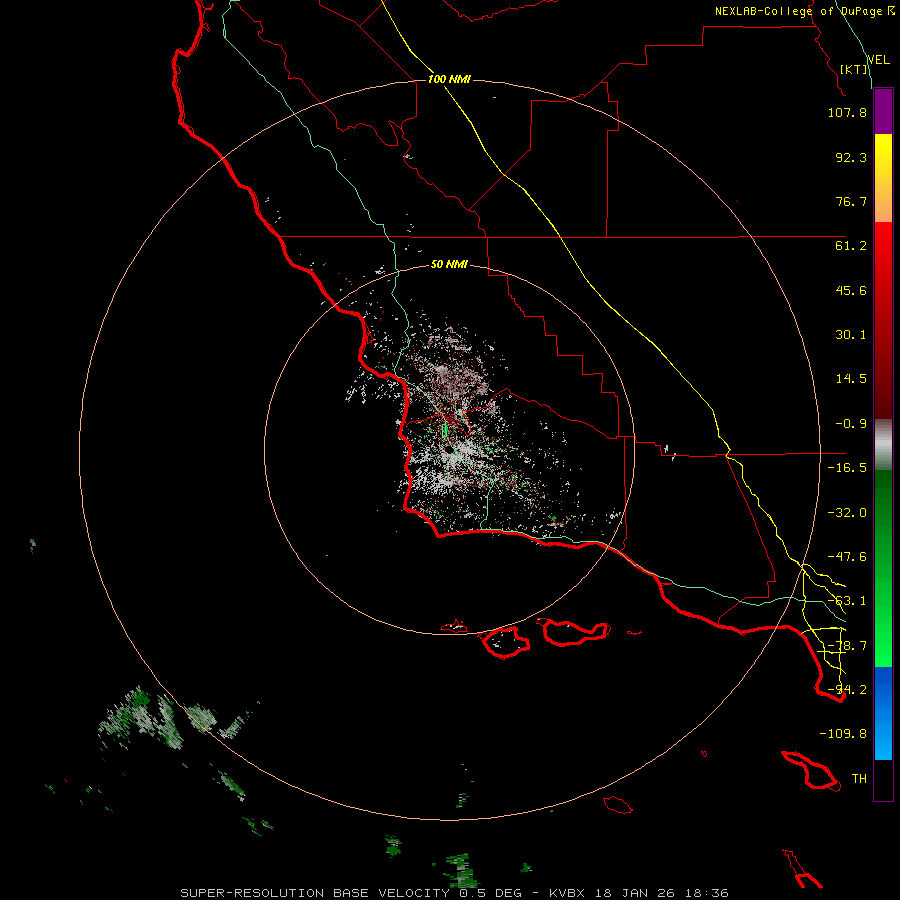Pick the purple segment of velocity scale

click(x=883, y=111)
